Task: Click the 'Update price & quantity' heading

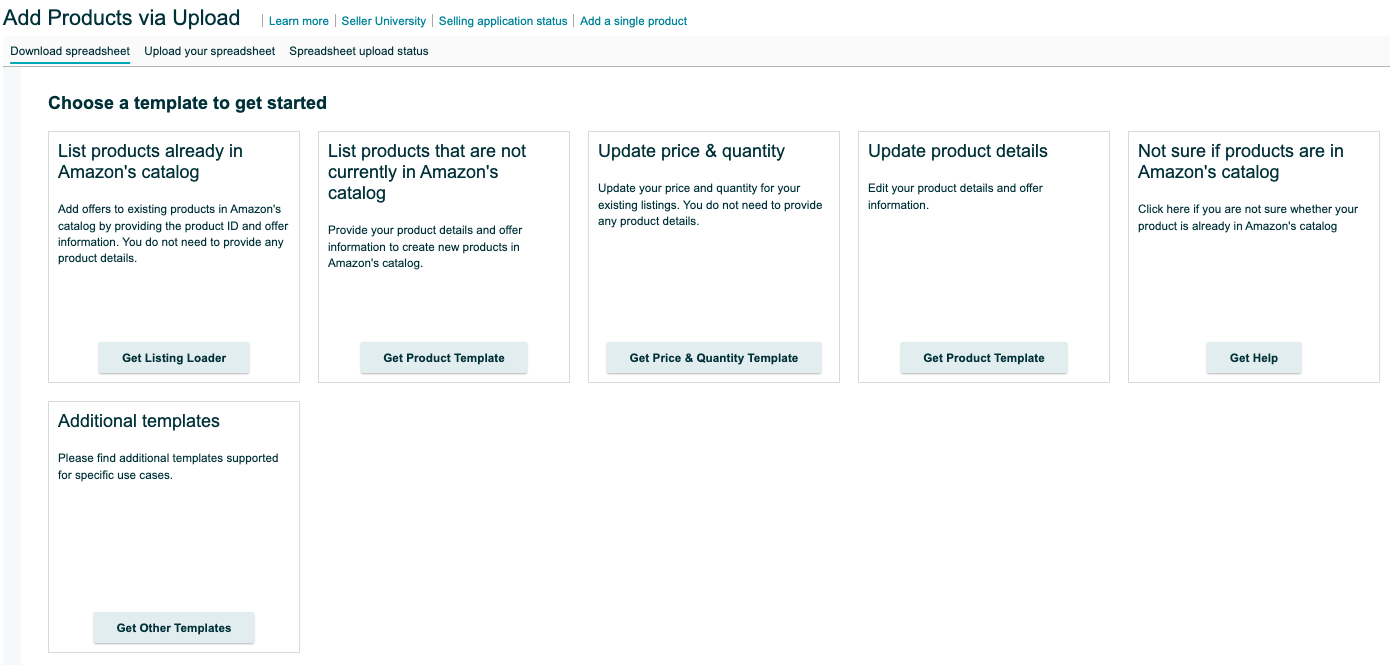Action: tap(691, 151)
